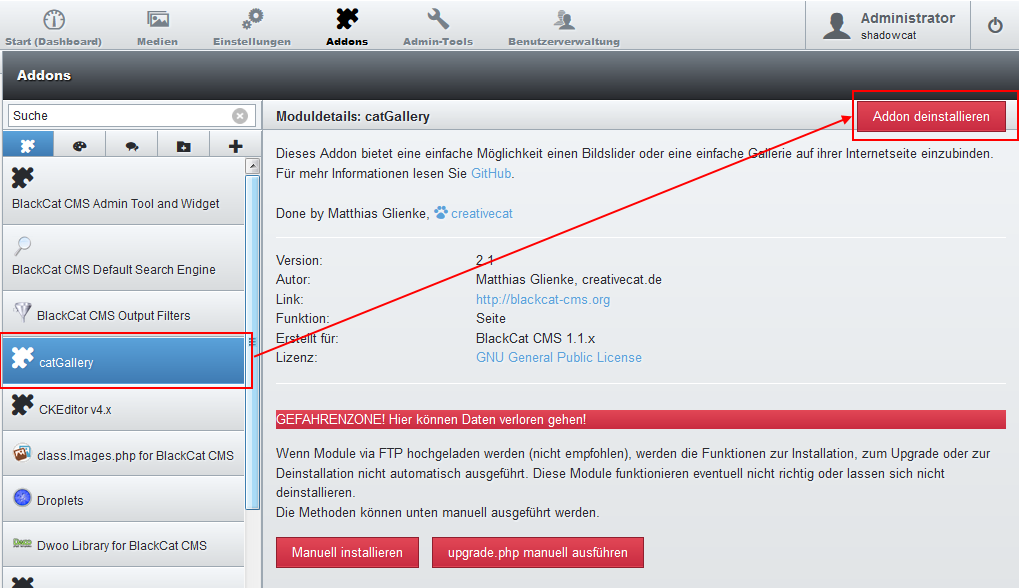Switch to the languages speech-bubble tab
This screenshot has width=1019, height=588.
[x=132, y=146]
